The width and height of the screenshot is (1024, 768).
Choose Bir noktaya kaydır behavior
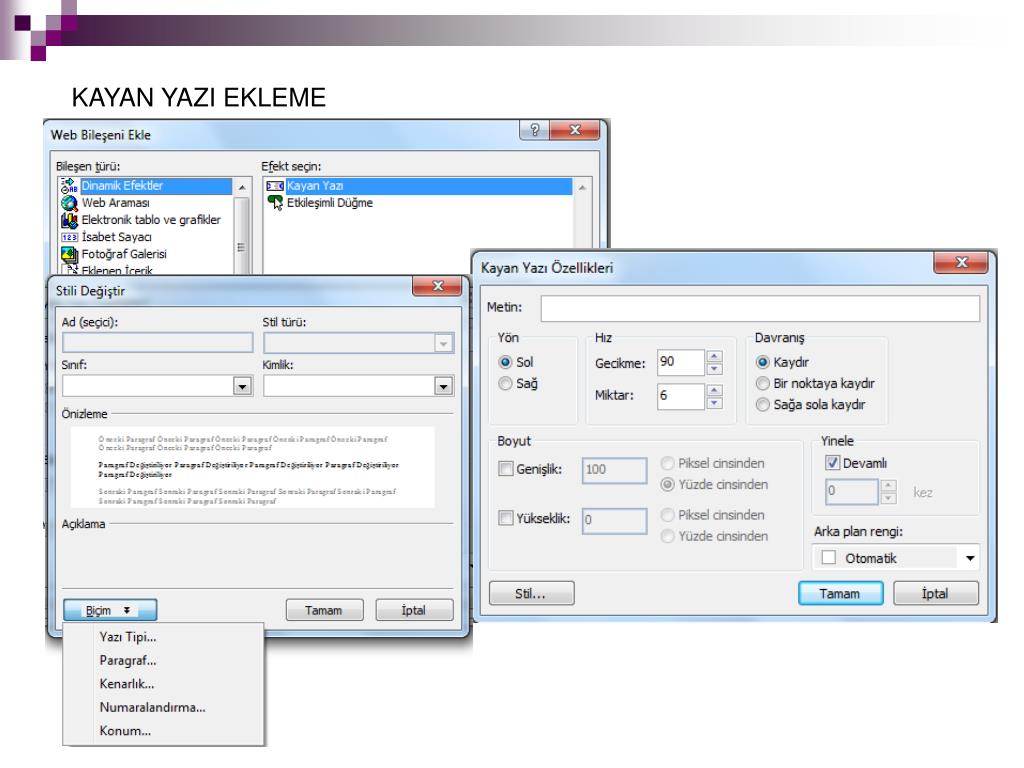coord(762,383)
